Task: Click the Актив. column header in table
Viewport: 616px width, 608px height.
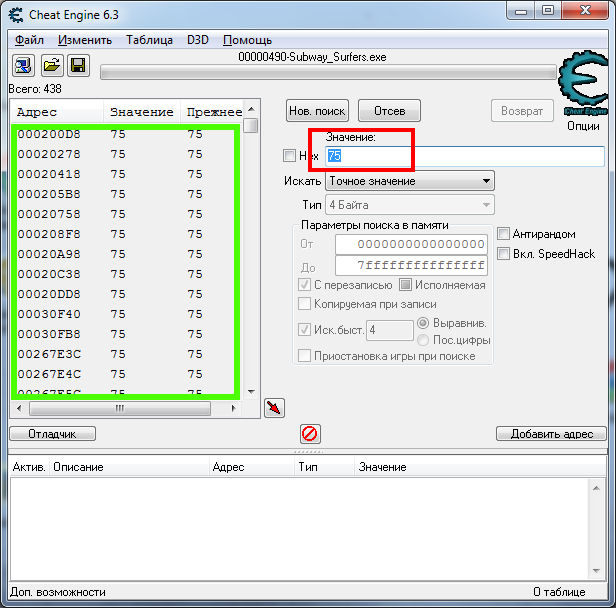Action: pyautogui.click(x=29, y=467)
